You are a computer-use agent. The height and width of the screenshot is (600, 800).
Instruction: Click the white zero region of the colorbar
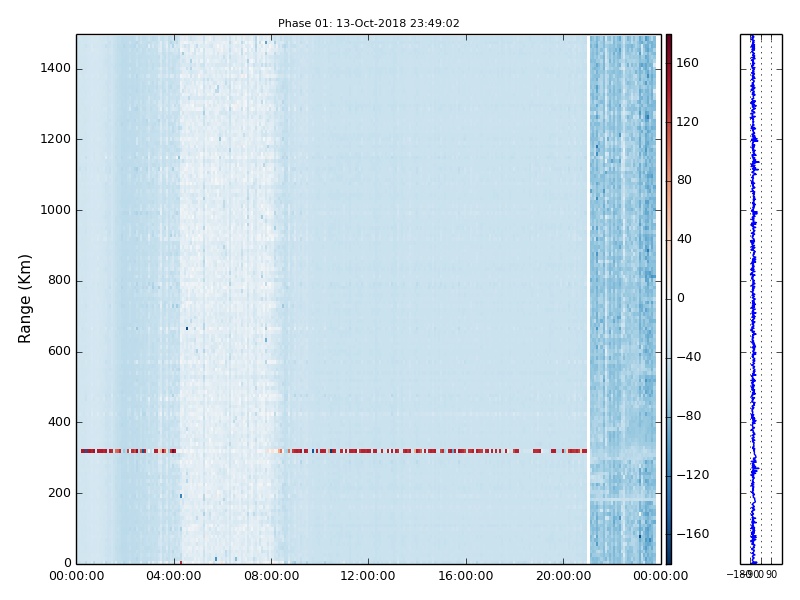point(669,299)
